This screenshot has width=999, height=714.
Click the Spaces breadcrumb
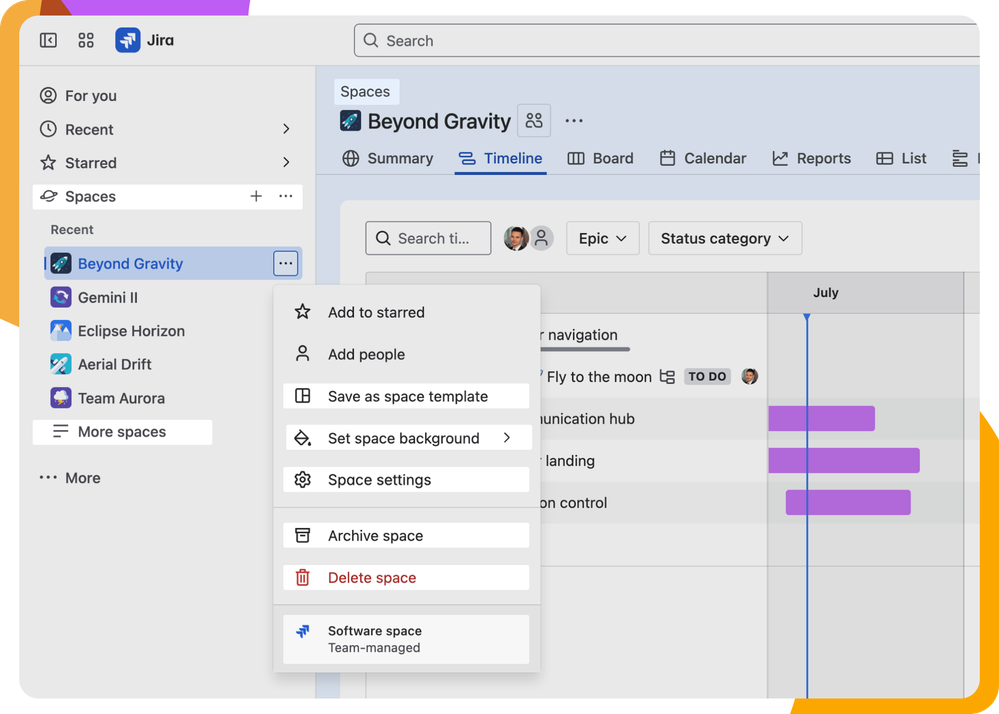click(x=365, y=92)
